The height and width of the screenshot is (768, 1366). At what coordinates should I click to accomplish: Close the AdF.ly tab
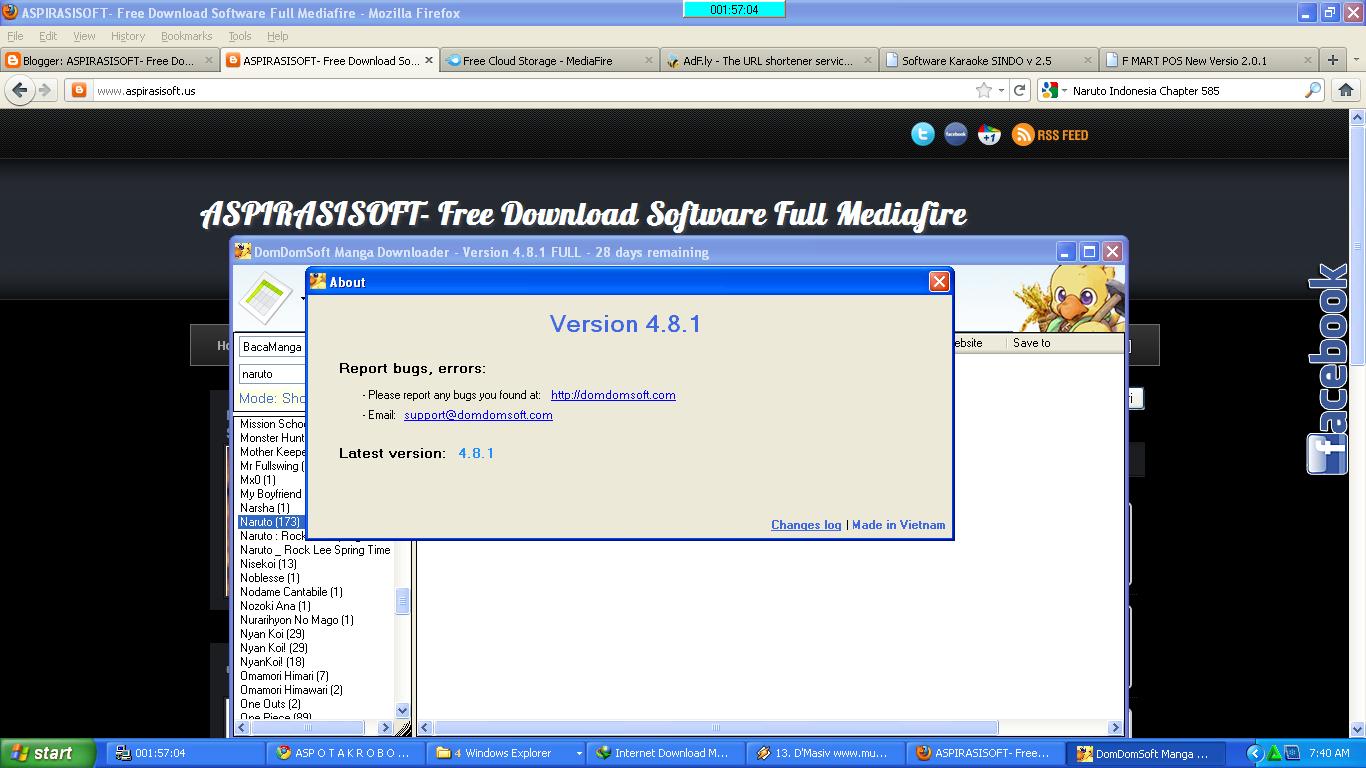(867, 60)
